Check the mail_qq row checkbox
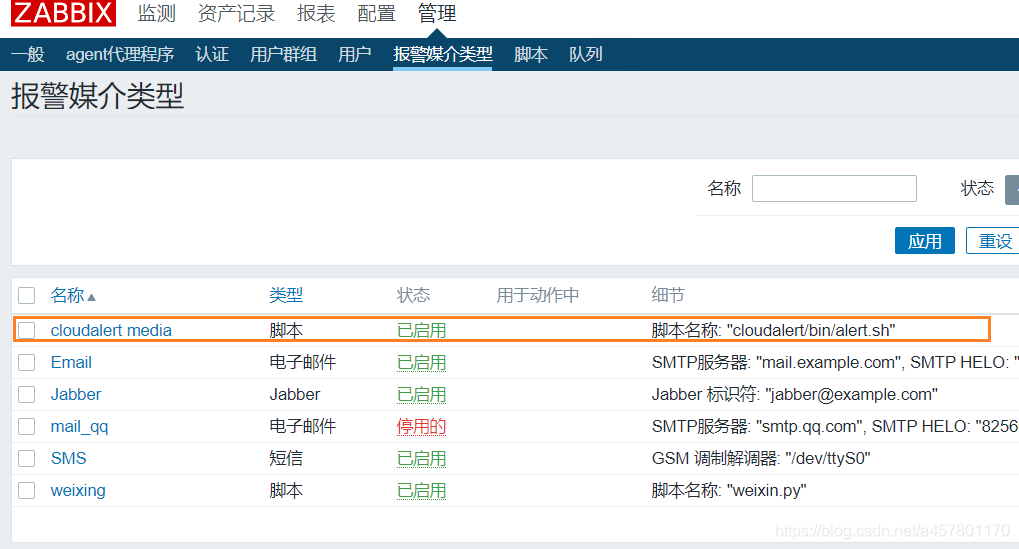The image size is (1019, 549). coord(27,426)
